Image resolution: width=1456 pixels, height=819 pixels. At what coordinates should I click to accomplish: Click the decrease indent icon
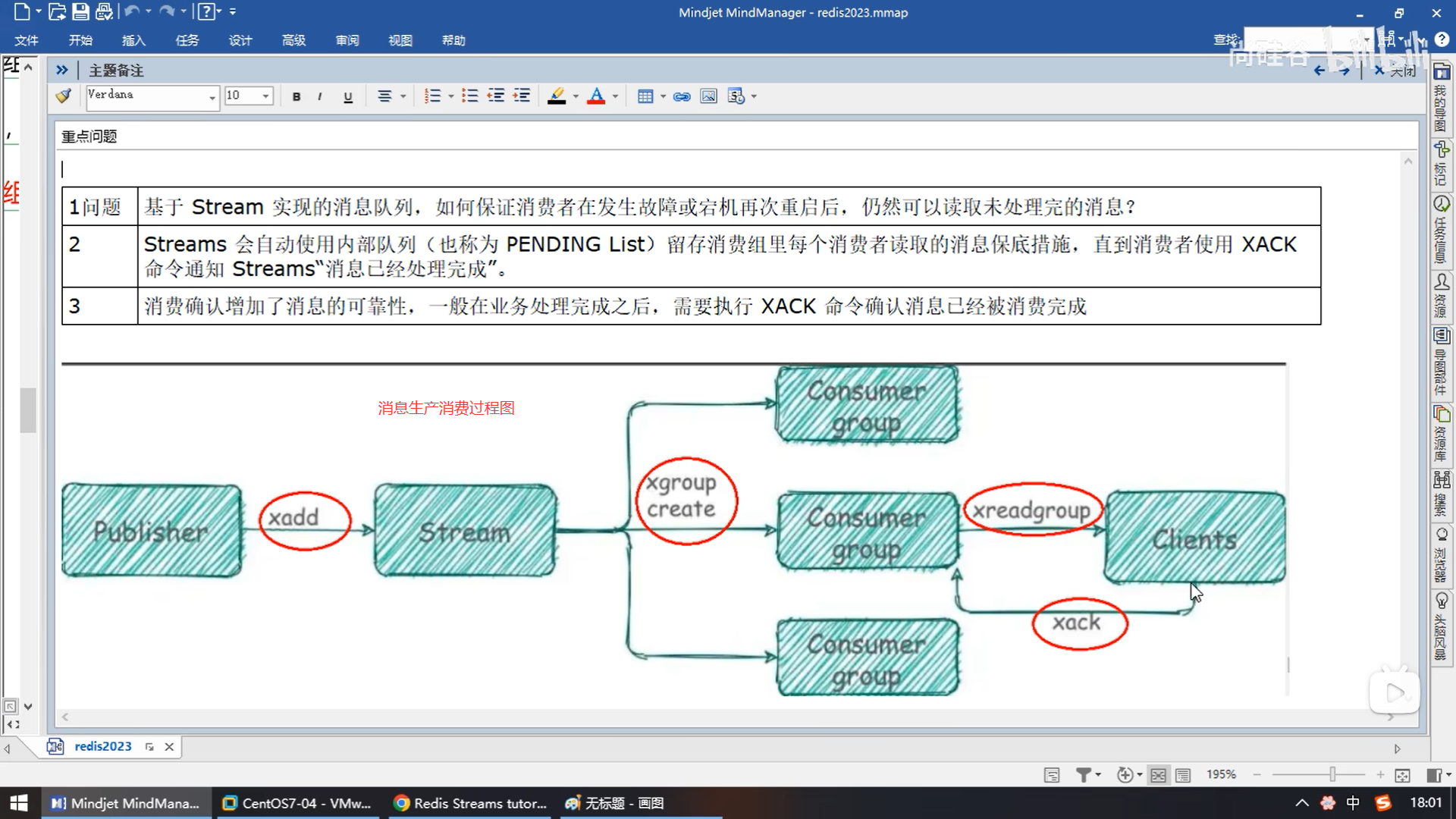pyautogui.click(x=496, y=96)
